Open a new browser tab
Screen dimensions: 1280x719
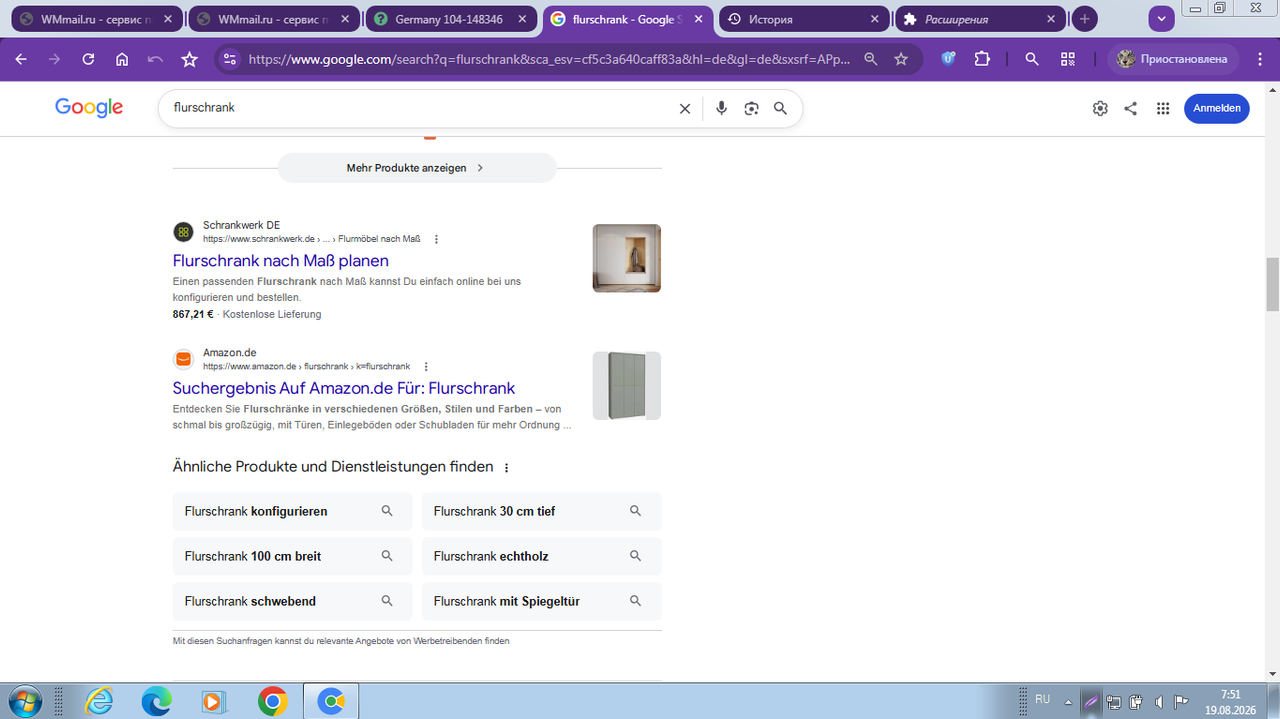(x=1085, y=19)
